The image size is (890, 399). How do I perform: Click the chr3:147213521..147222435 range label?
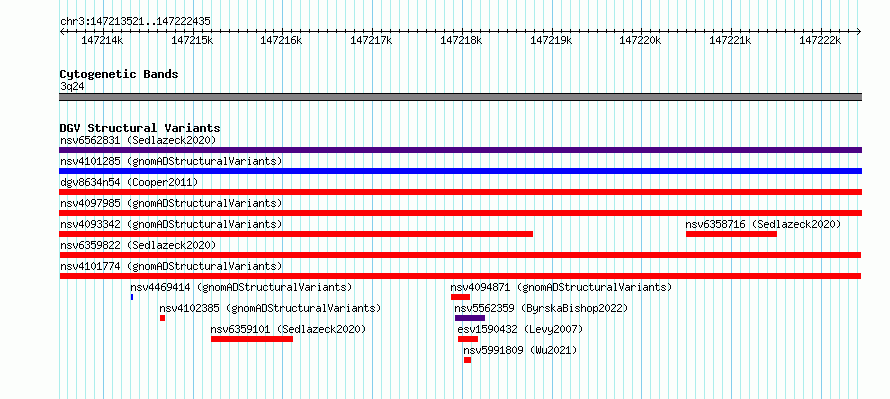135,21
